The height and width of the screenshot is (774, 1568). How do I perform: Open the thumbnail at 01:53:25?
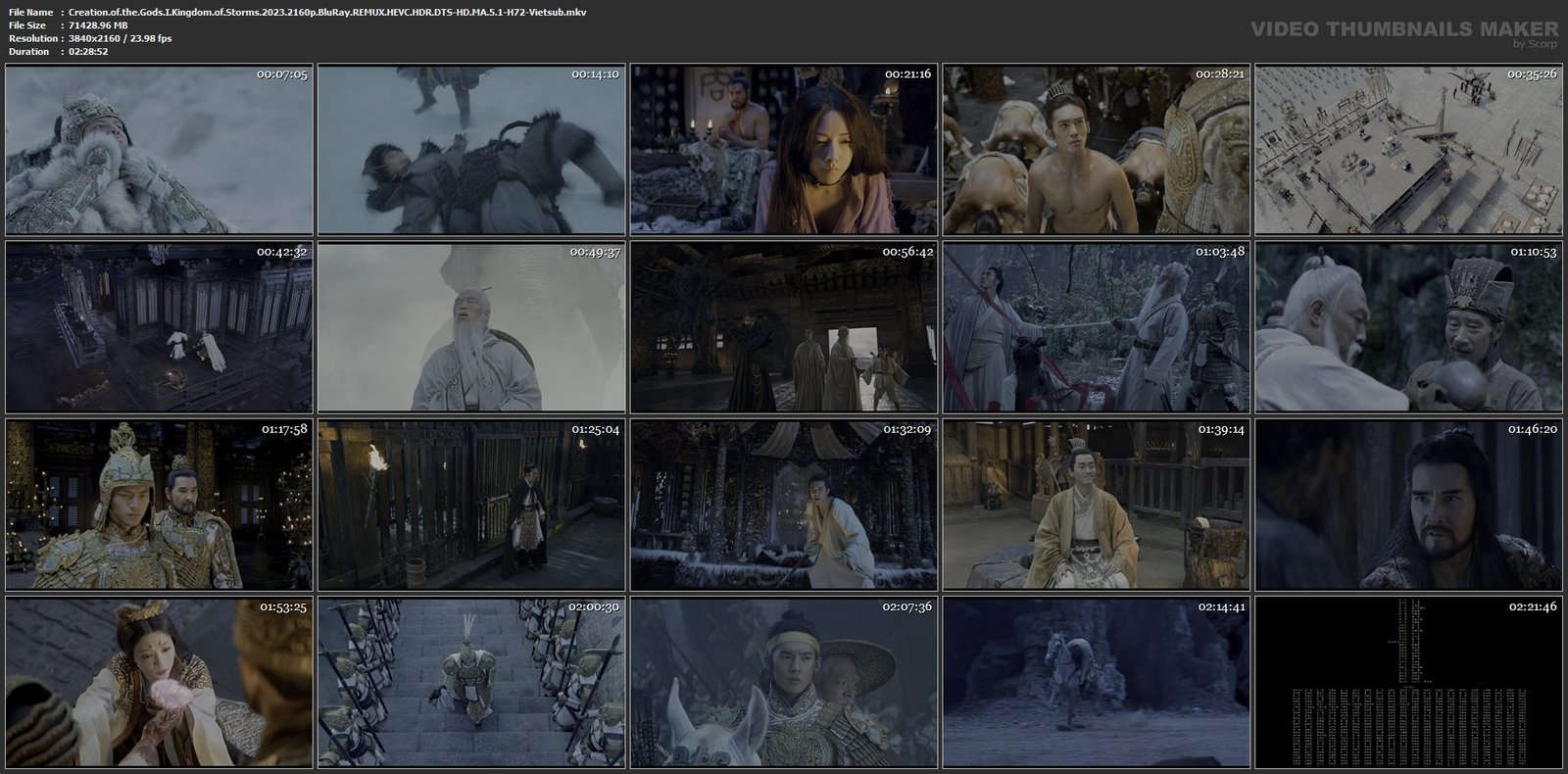(159, 682)
